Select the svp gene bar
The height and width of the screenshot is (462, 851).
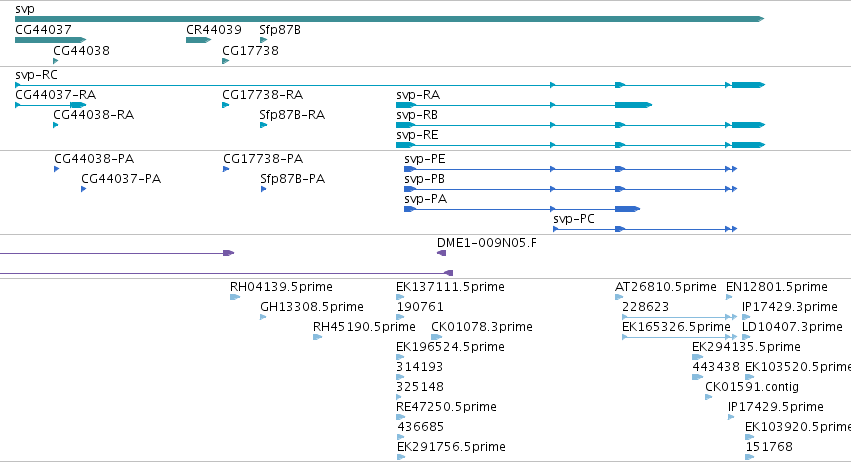389,19
